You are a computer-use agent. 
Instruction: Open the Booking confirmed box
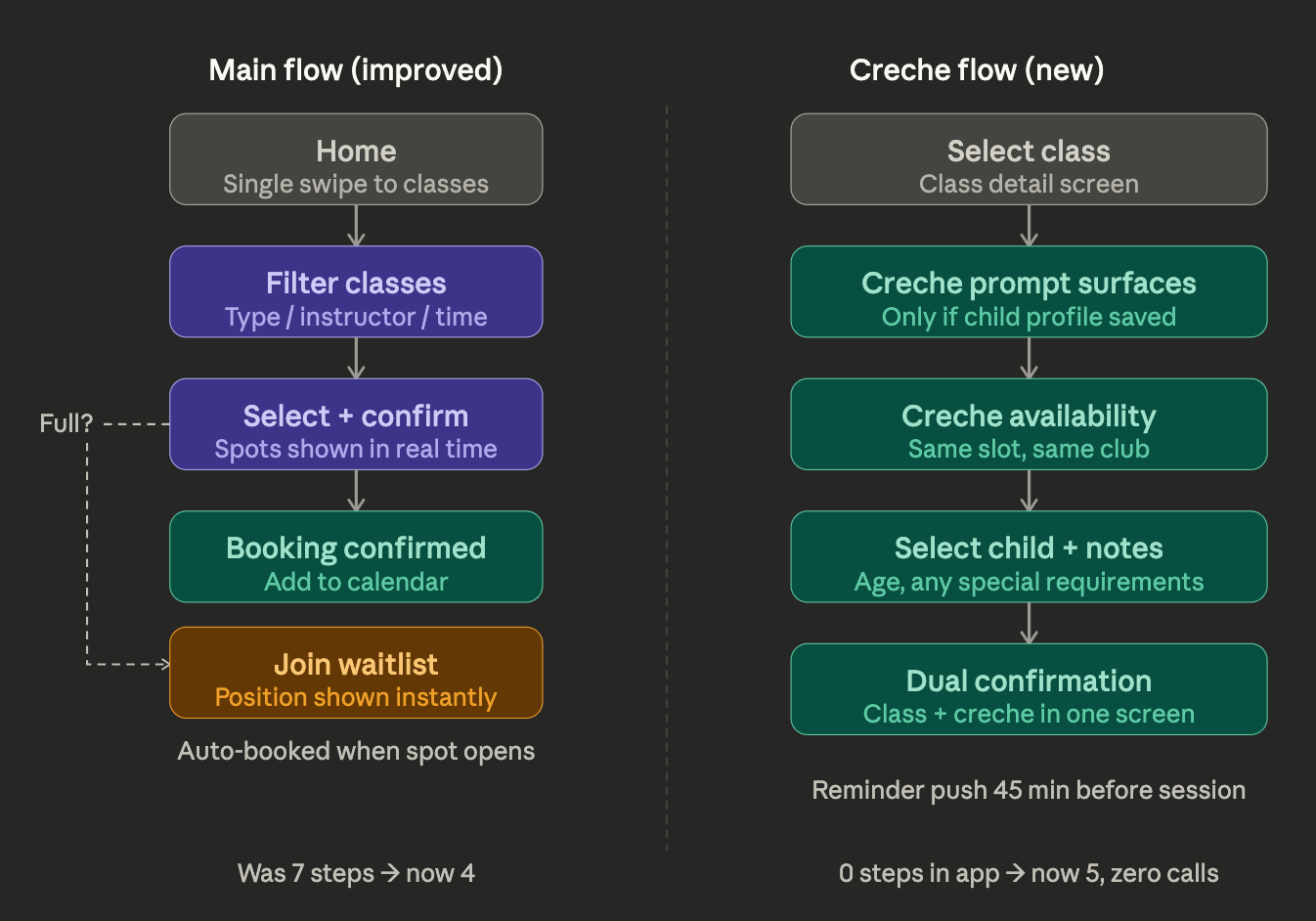356,556
